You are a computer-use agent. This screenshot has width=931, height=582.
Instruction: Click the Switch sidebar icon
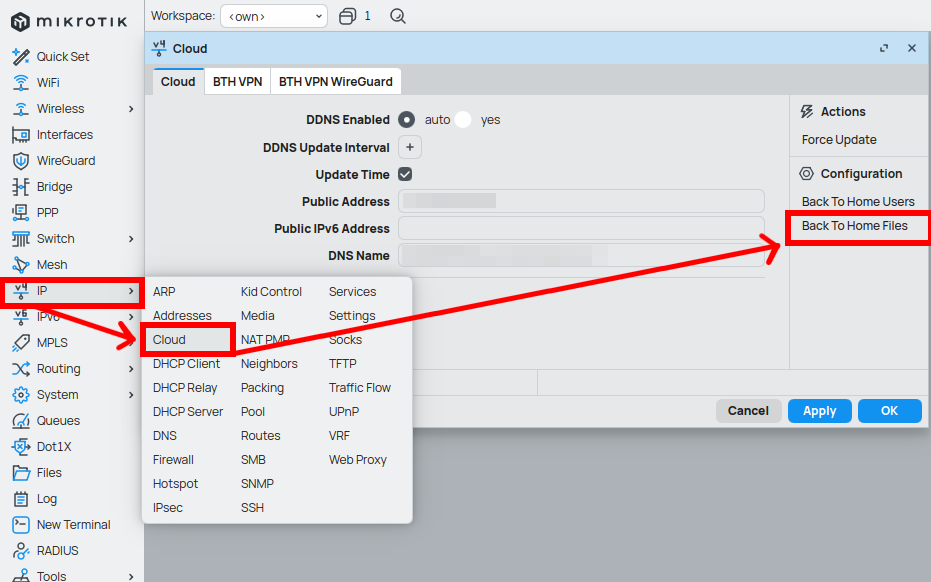tap(21, 239)
